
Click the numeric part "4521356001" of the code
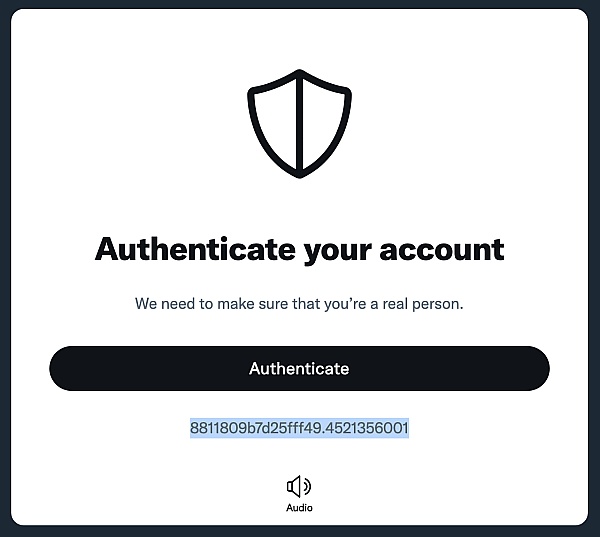click(x=367, y=428)
